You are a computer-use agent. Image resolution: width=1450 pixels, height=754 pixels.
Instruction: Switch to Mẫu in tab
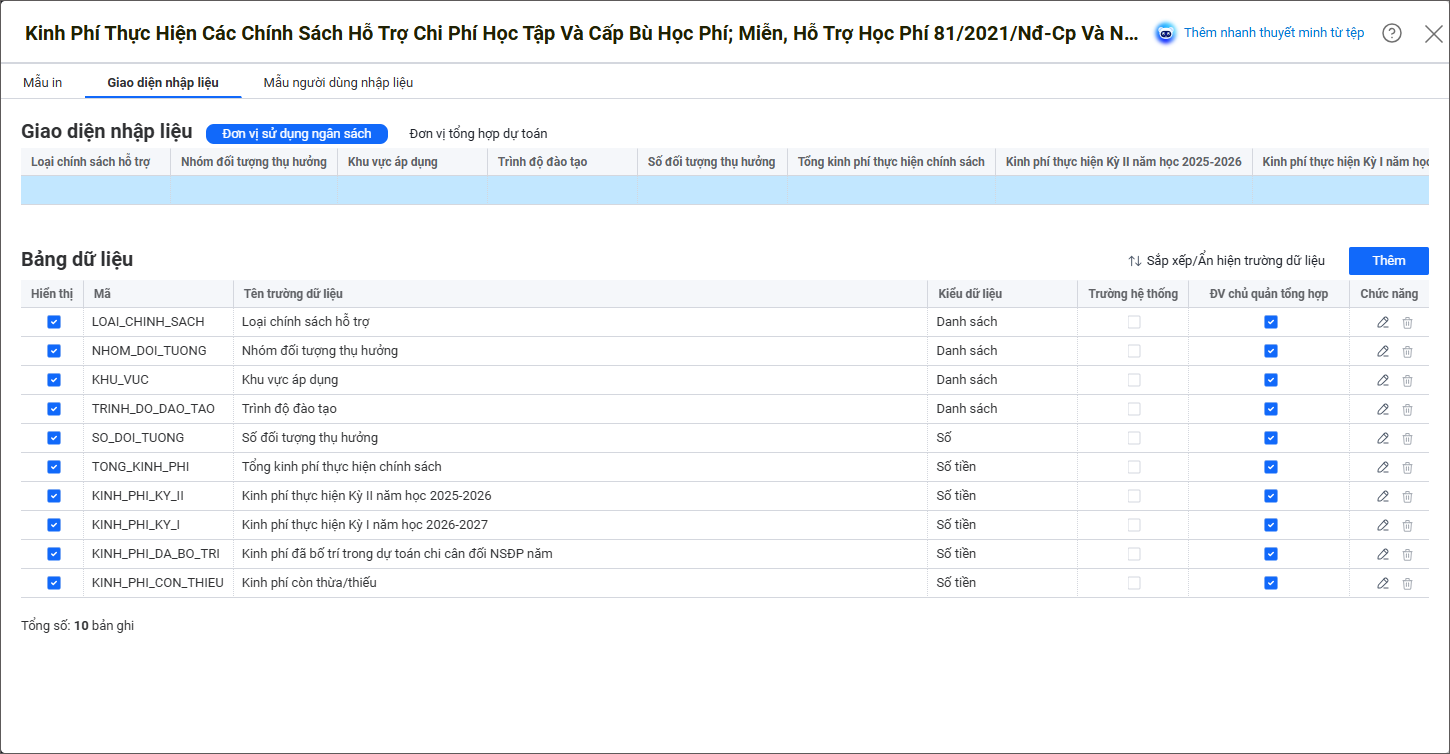tap(43, 82)
